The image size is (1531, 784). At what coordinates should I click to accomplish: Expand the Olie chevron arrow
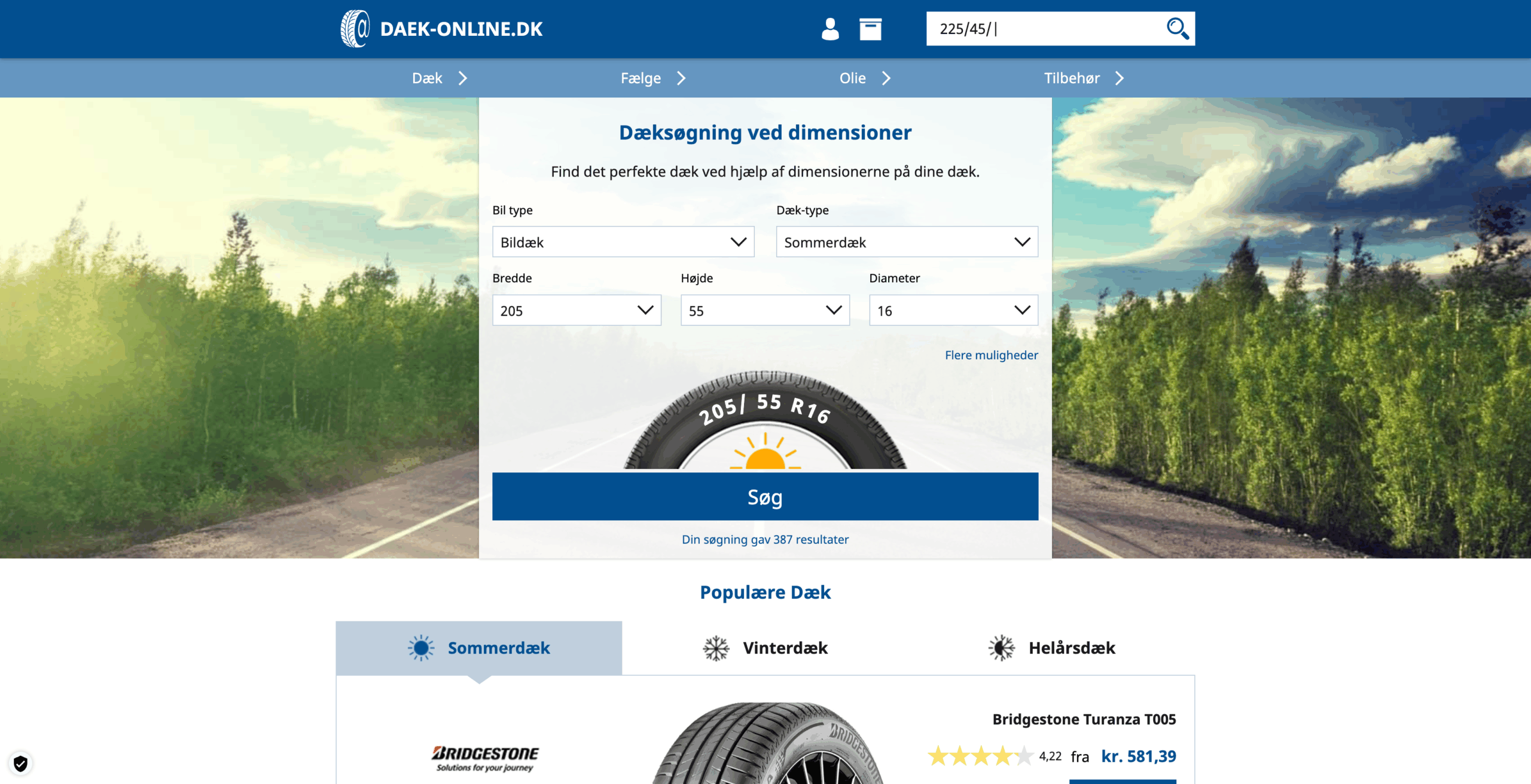pos(886,78)
